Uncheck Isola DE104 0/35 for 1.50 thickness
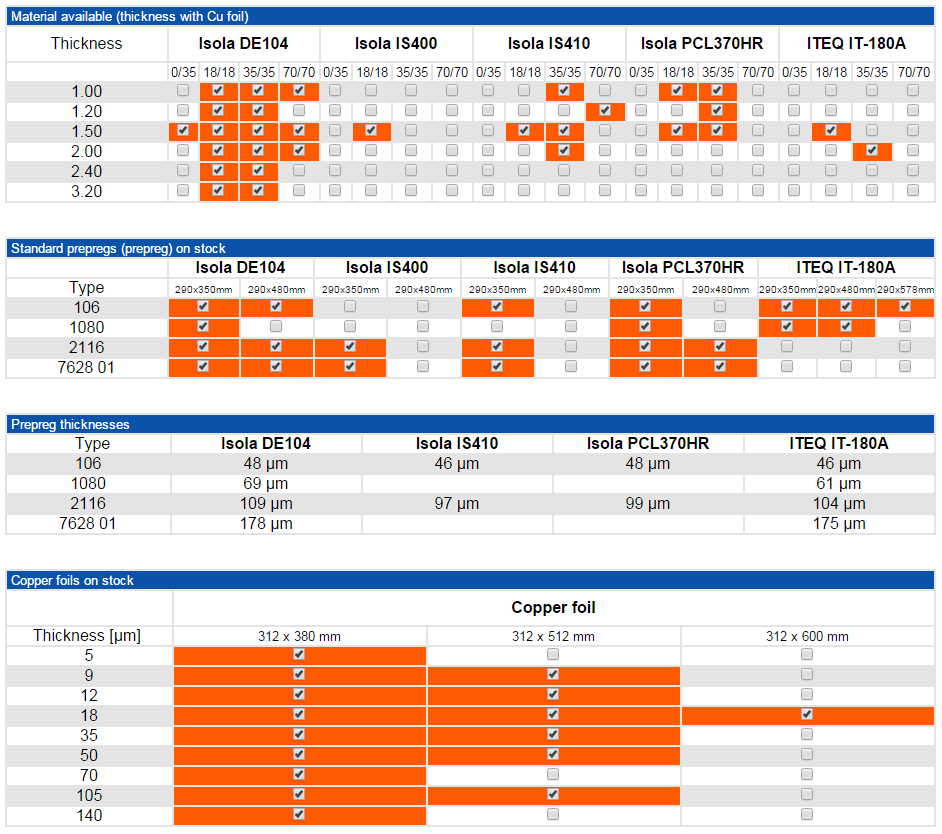Viewport: 942px width, 834px height. pyautogui.click(x=182, y=131)
